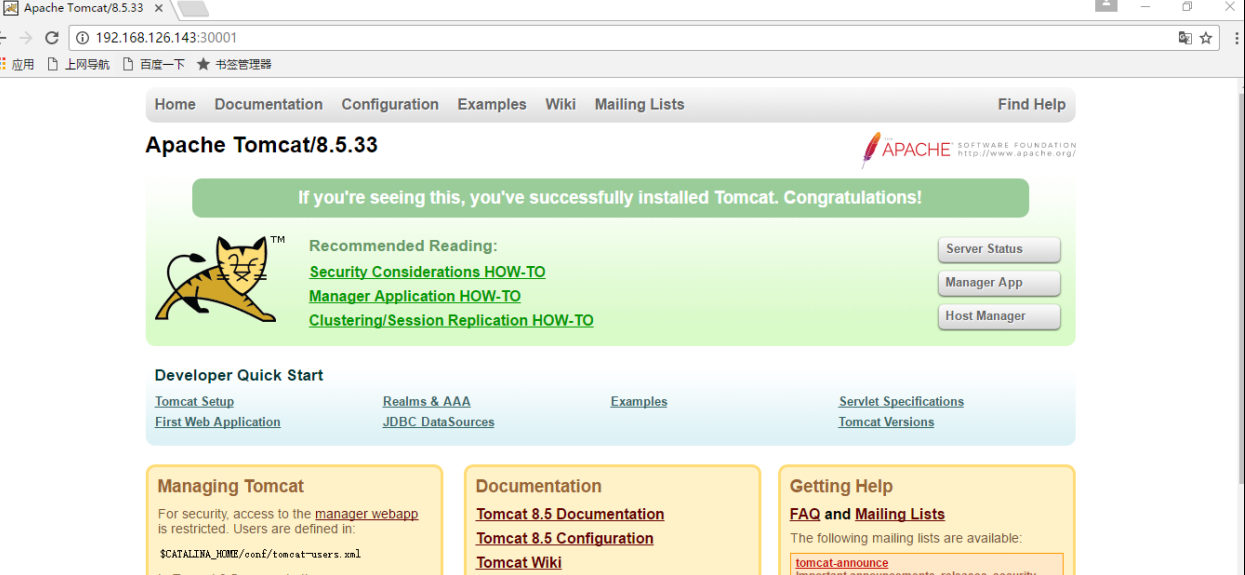Click the Manager App button
The width and height of the screenshot is (1245, 575).
click(998, 283)
